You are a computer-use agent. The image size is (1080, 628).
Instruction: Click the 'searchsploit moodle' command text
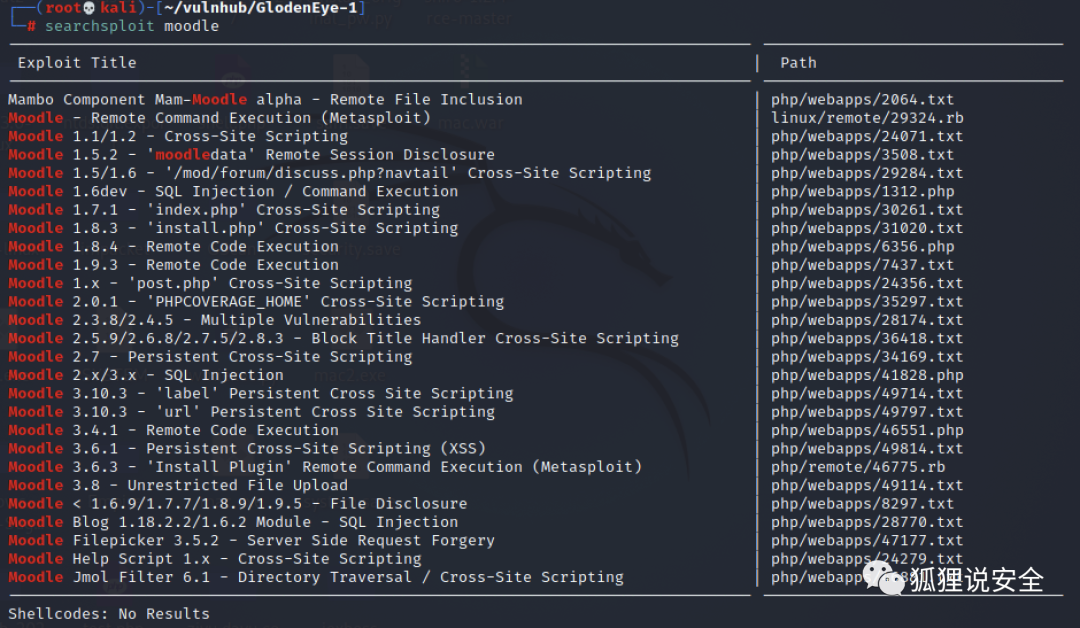pyautogui.click(x=132, y=26)
